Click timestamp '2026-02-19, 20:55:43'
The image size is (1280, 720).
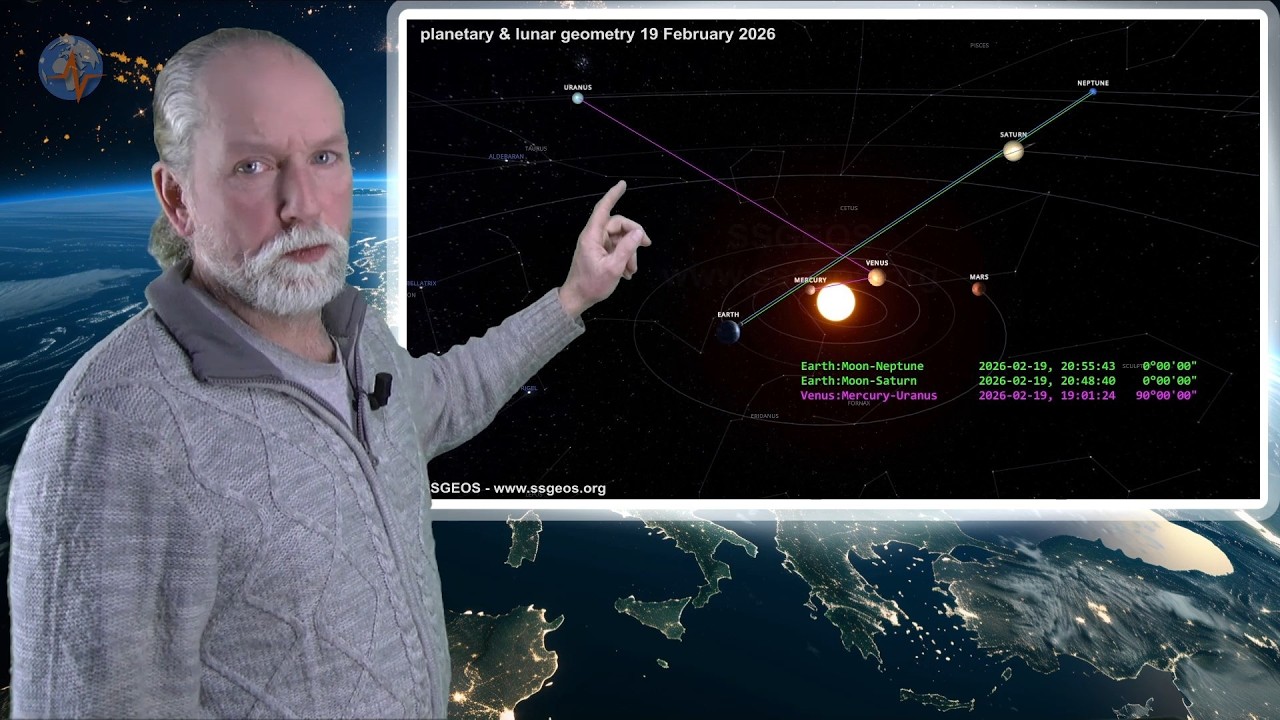tap(1047, 367)
